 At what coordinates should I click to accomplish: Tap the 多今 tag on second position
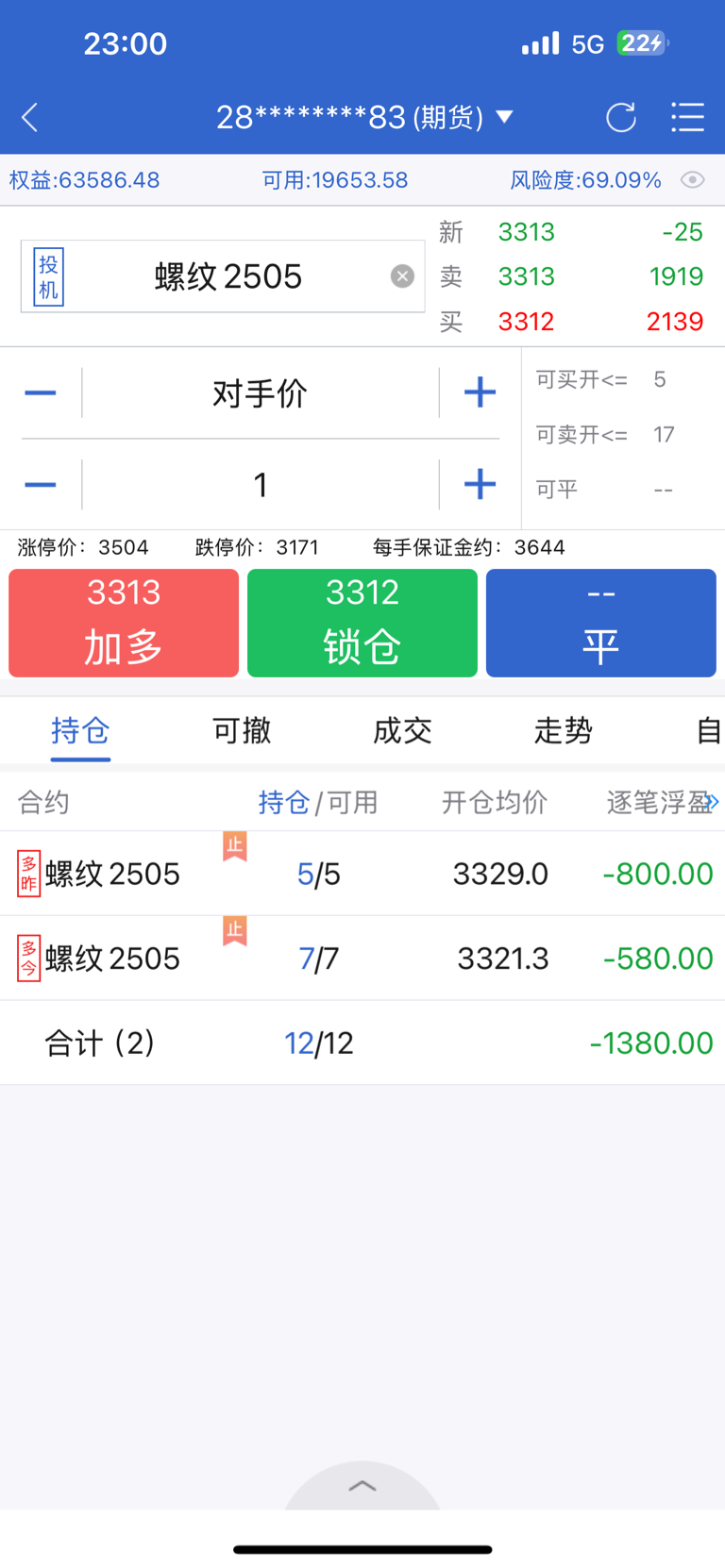click(29, 959)
